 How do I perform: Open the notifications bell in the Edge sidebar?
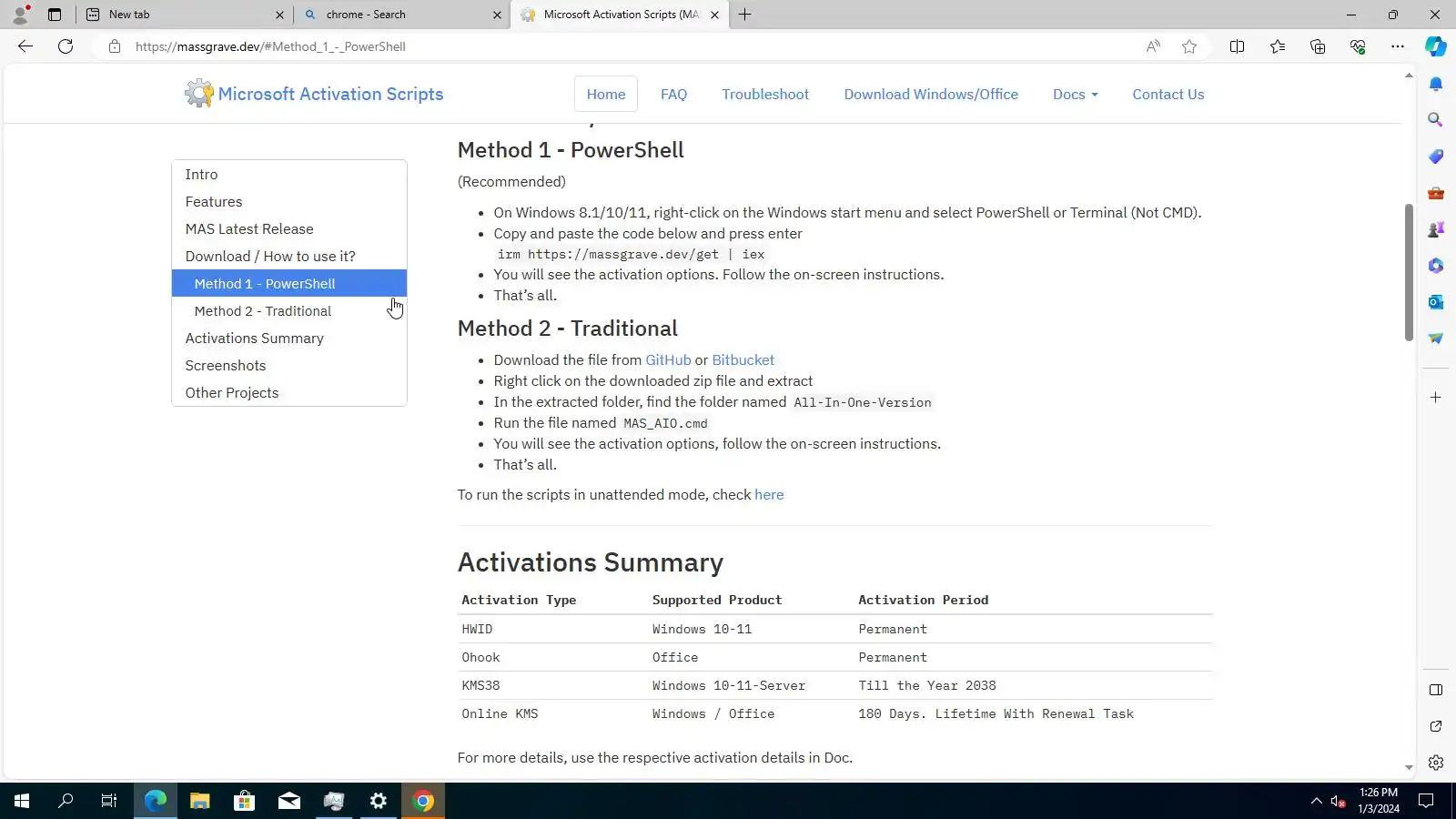(1436, 84)
